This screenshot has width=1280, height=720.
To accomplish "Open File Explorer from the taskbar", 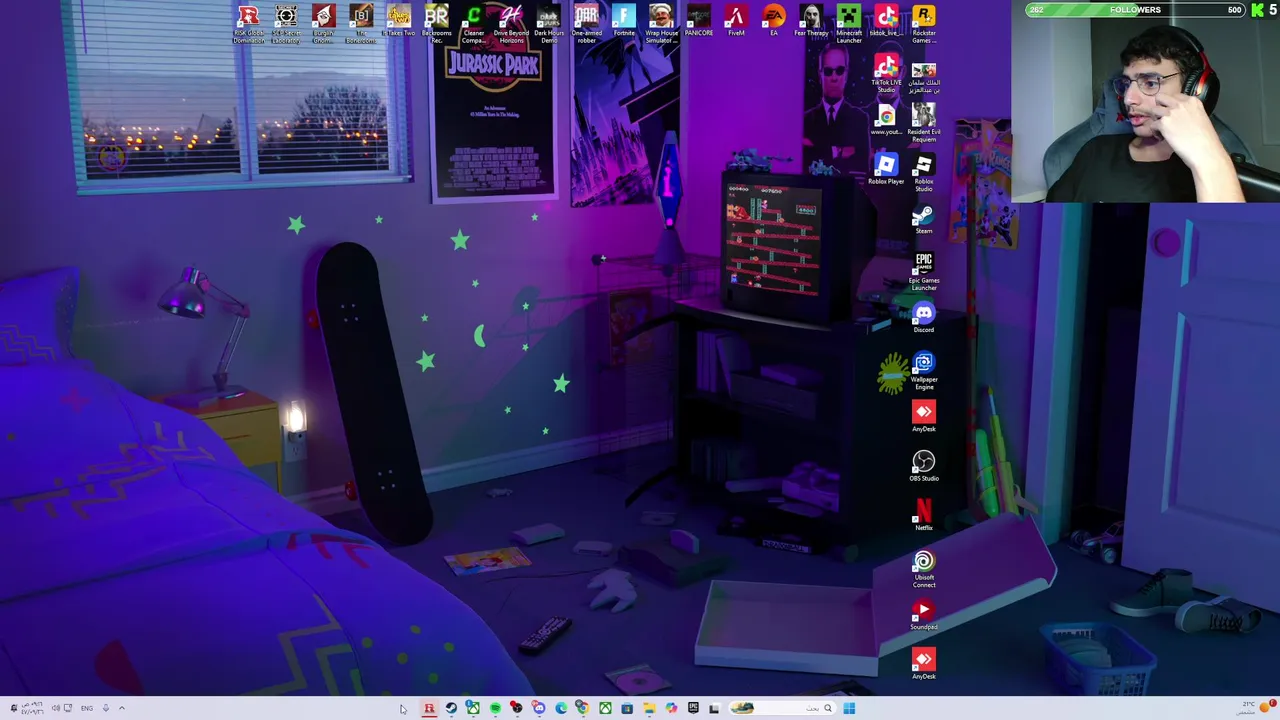I will click(649, 708).
